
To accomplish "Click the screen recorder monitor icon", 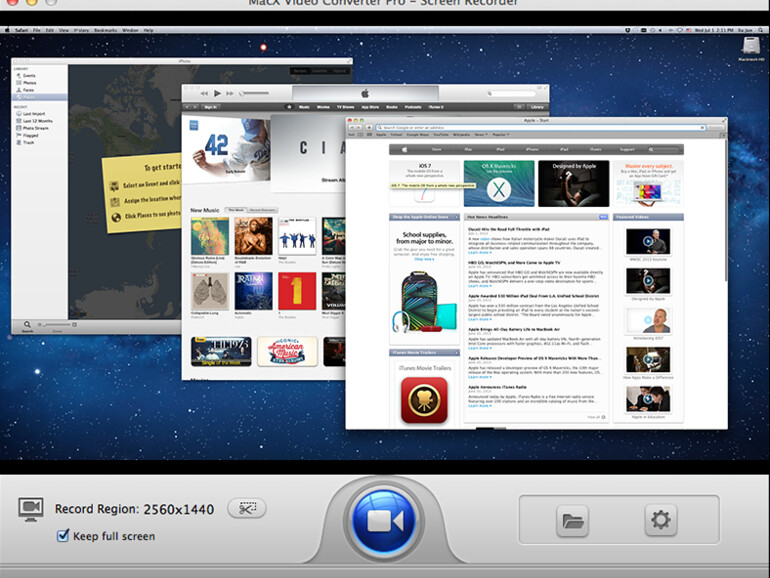I will pos(31,508).
